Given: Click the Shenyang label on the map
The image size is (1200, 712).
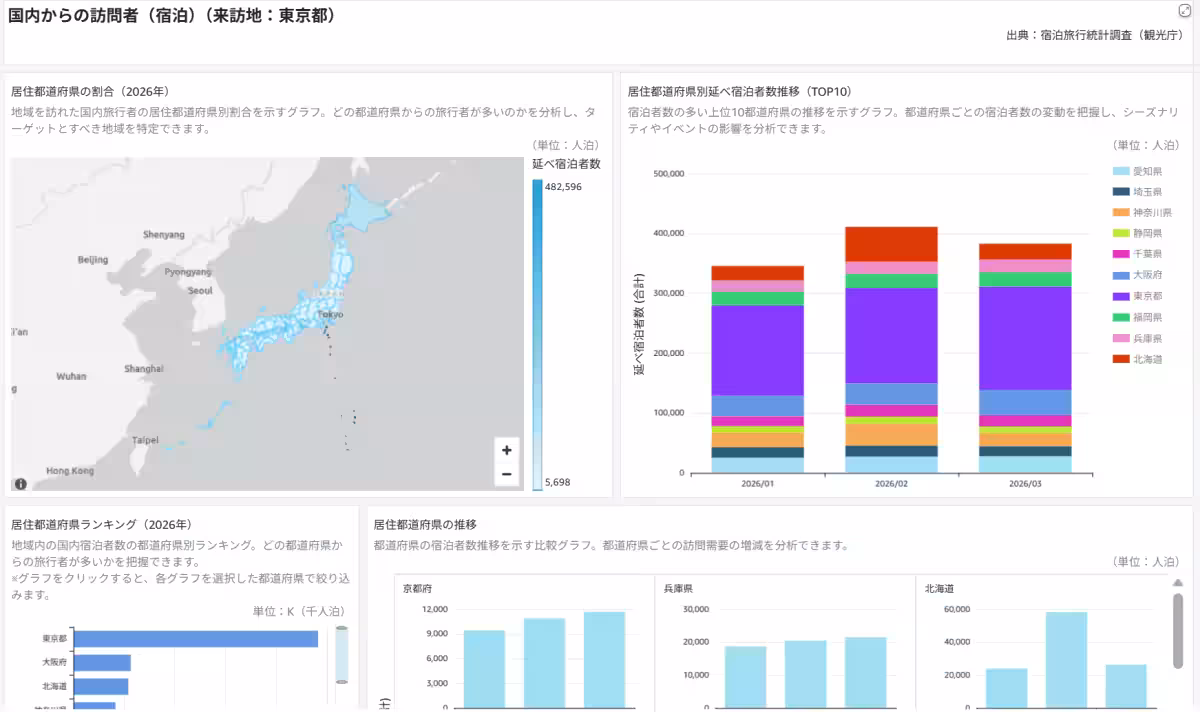Looking at the screenshot, I should point(164,235).
